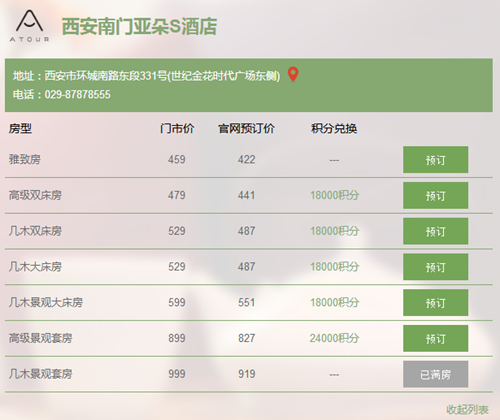Collapse the list via 收起列表
This screenshot has width=500, height=420.
tap(467, 409)
